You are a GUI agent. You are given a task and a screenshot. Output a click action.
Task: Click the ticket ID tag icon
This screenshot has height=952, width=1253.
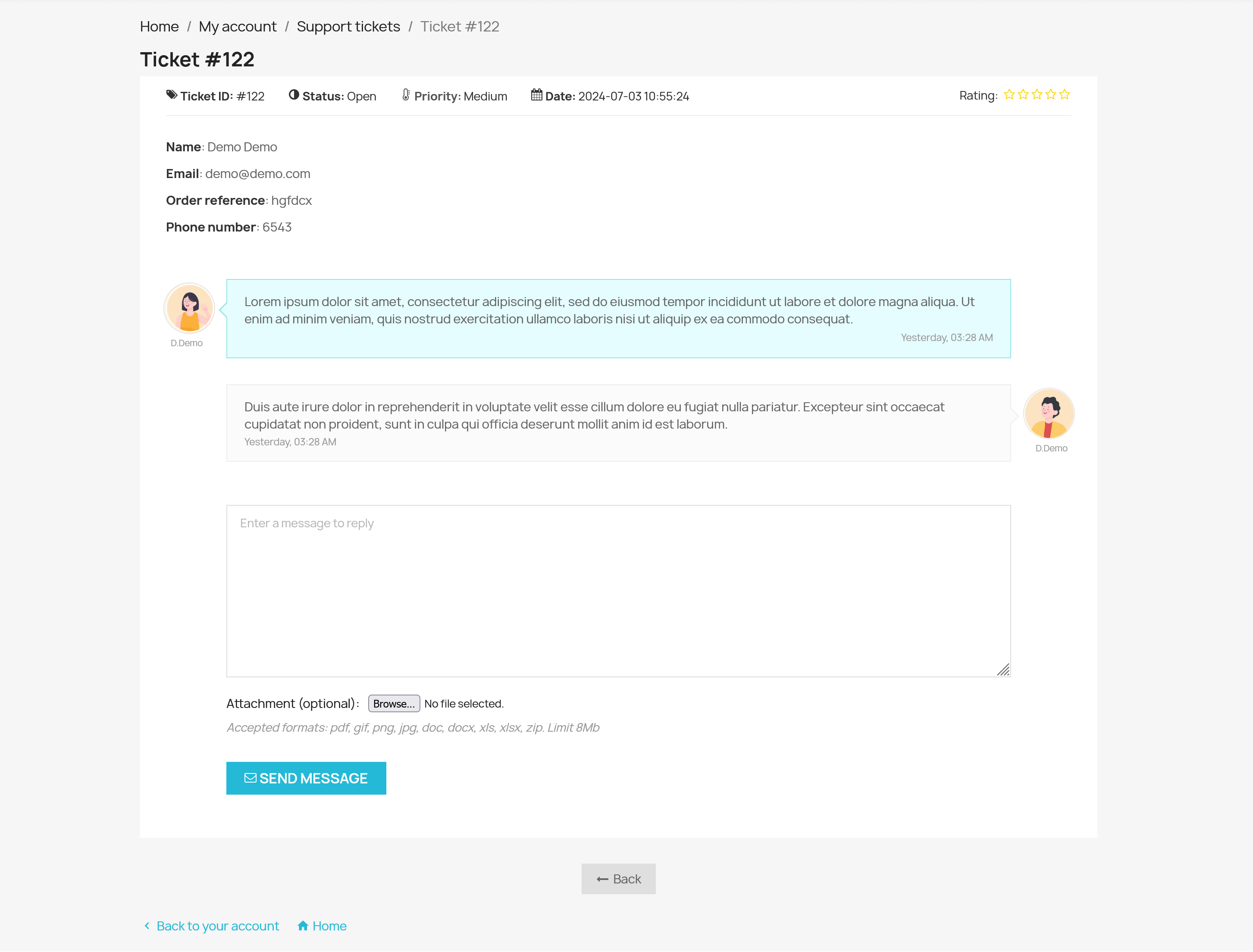pyautogui.click(x=172, y=94)
